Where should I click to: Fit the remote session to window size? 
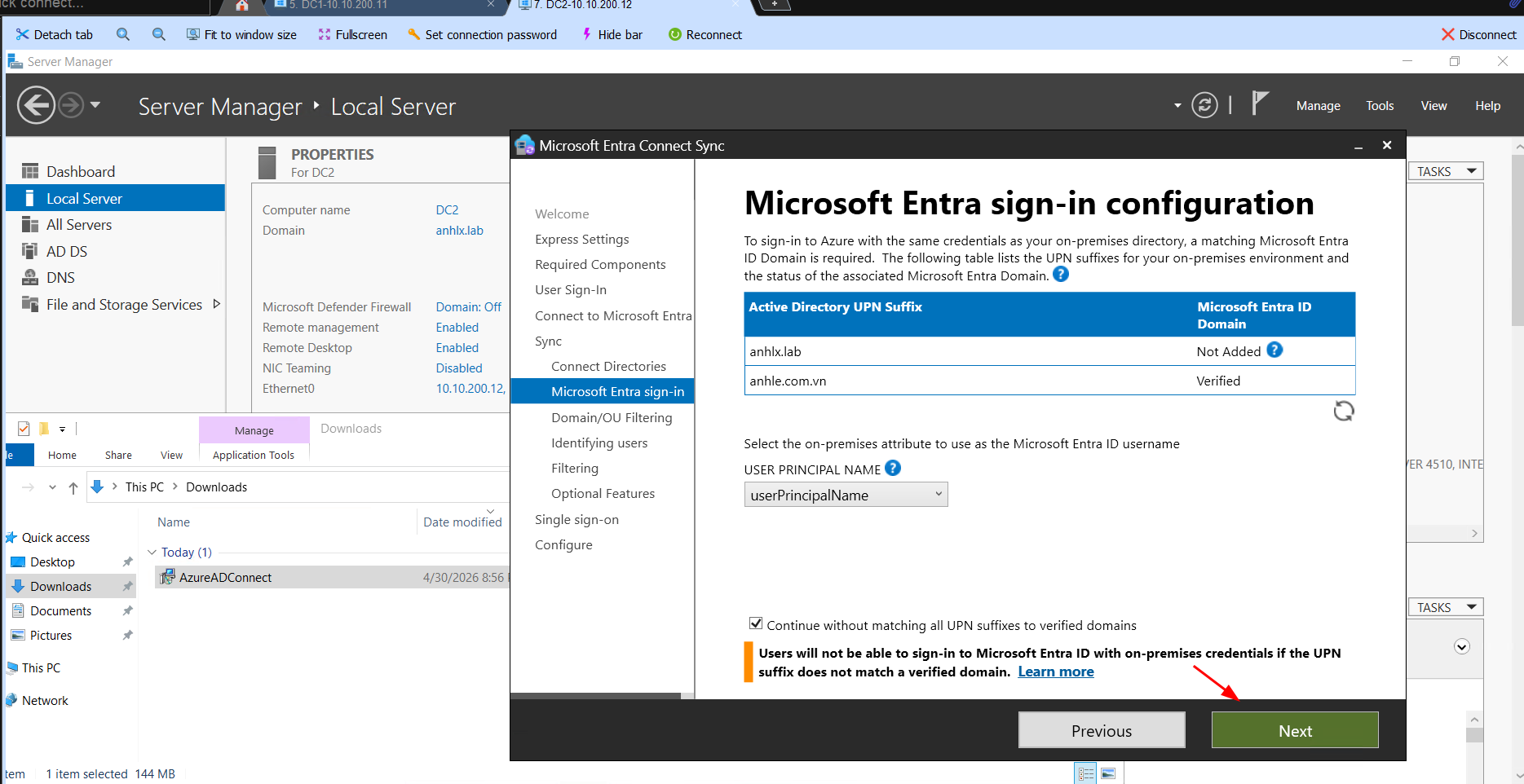coord(241,34)
